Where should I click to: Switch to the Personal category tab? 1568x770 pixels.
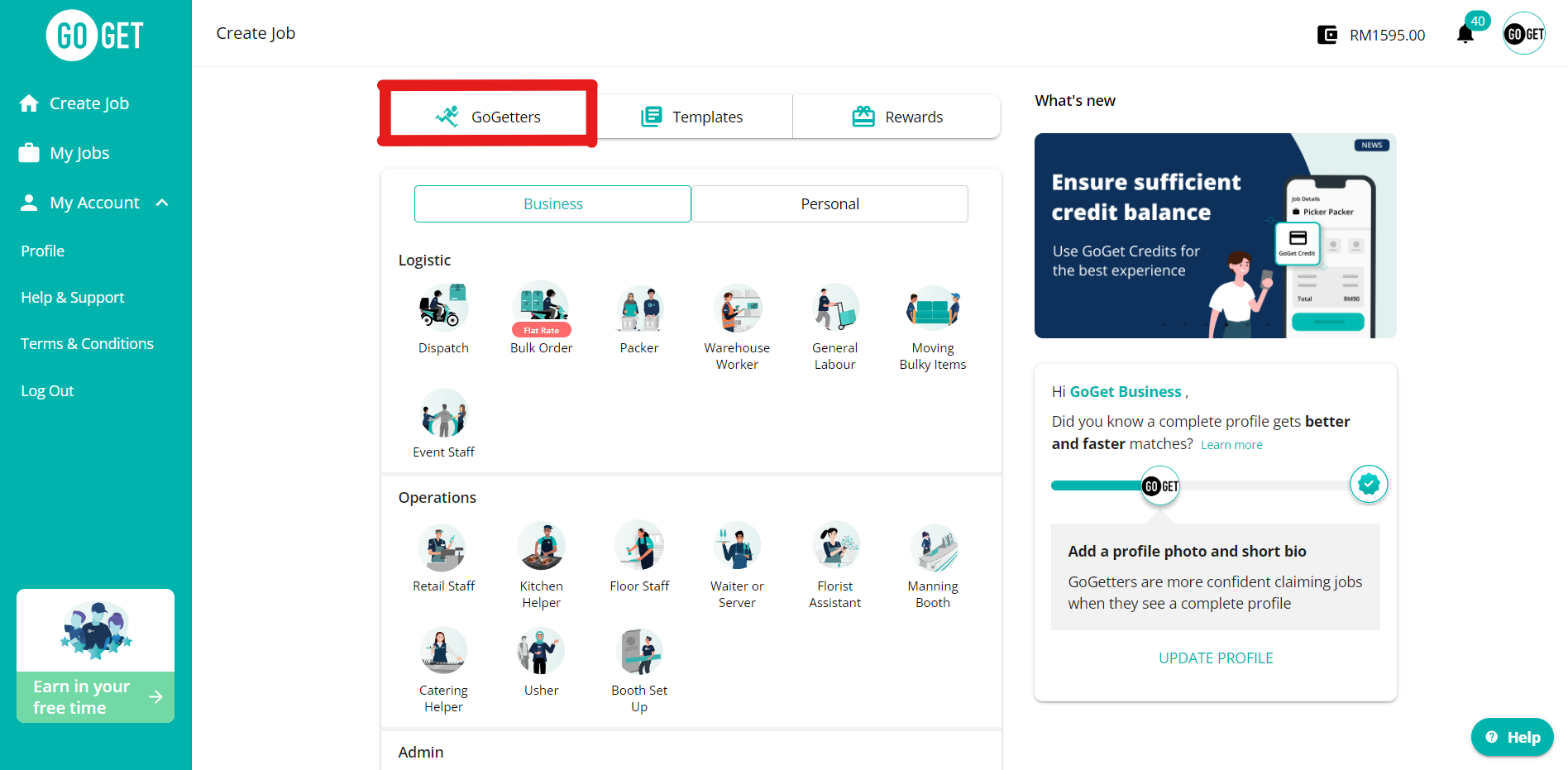829,203
